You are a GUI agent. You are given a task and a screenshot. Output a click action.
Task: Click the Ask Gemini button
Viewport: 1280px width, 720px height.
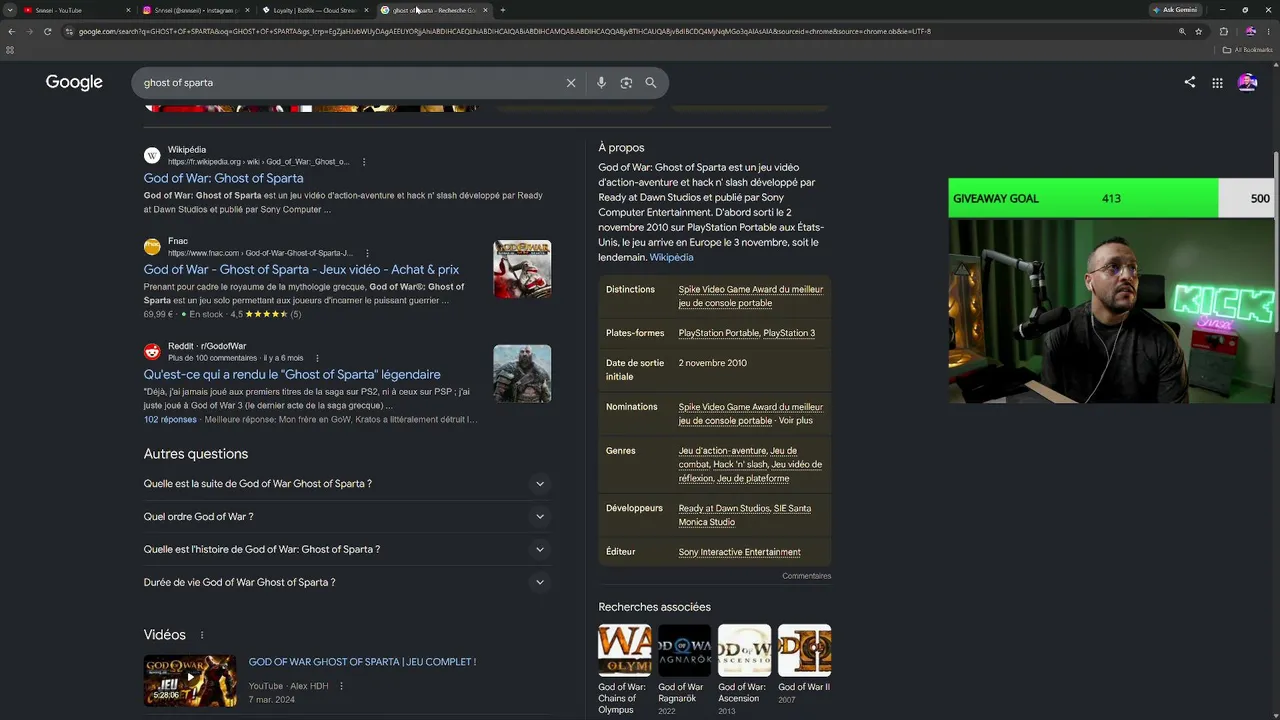[1175, 10]
